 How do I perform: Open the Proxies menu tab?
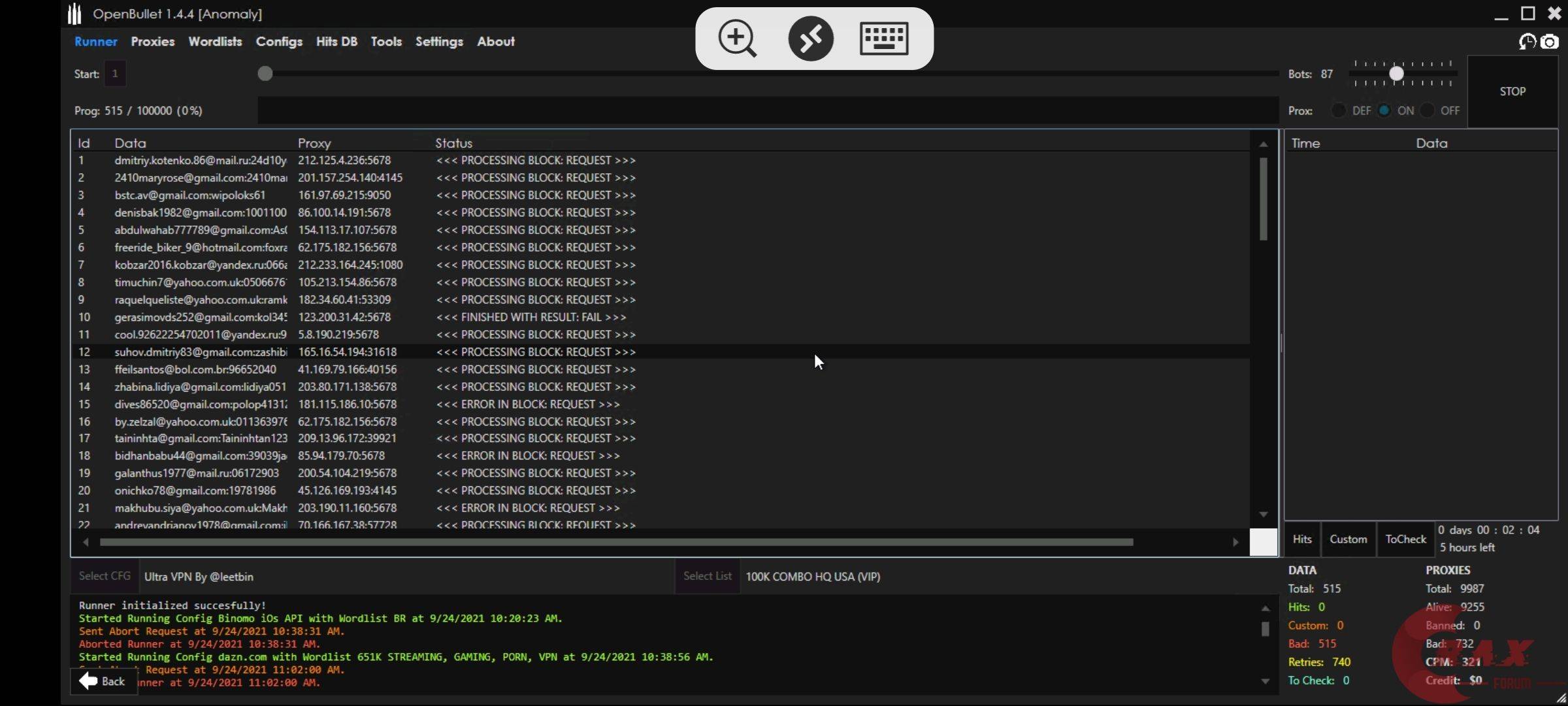(152, 41)
